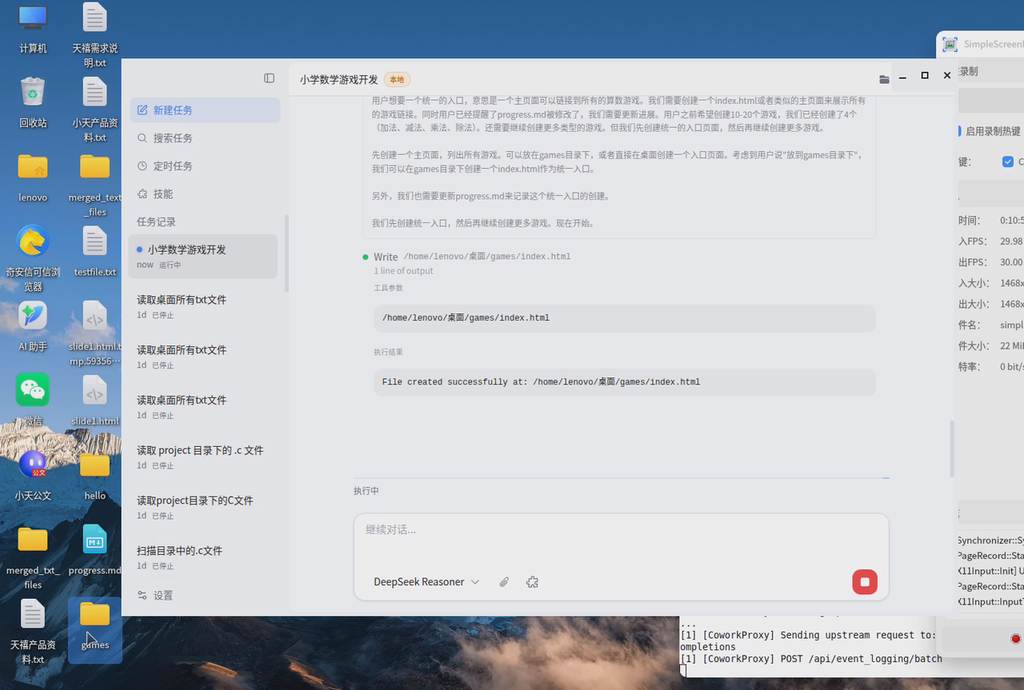Collapse the sidebar with the panel icon

269,78
